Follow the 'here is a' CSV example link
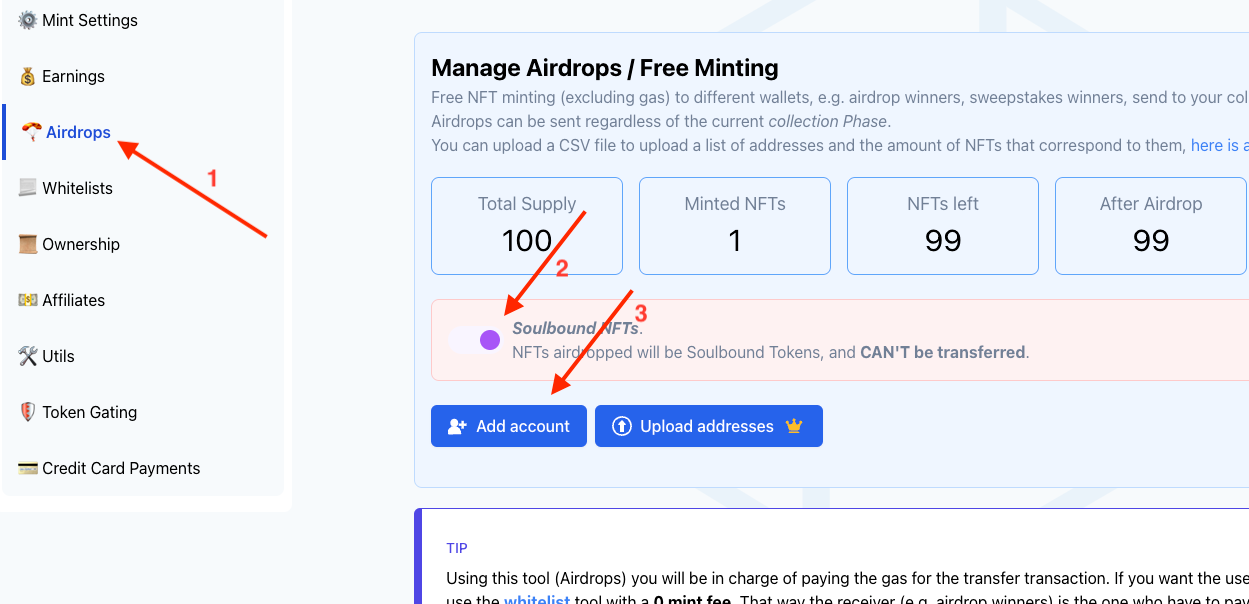This screenshot has width=1249, height=604. coord(1219,145)
